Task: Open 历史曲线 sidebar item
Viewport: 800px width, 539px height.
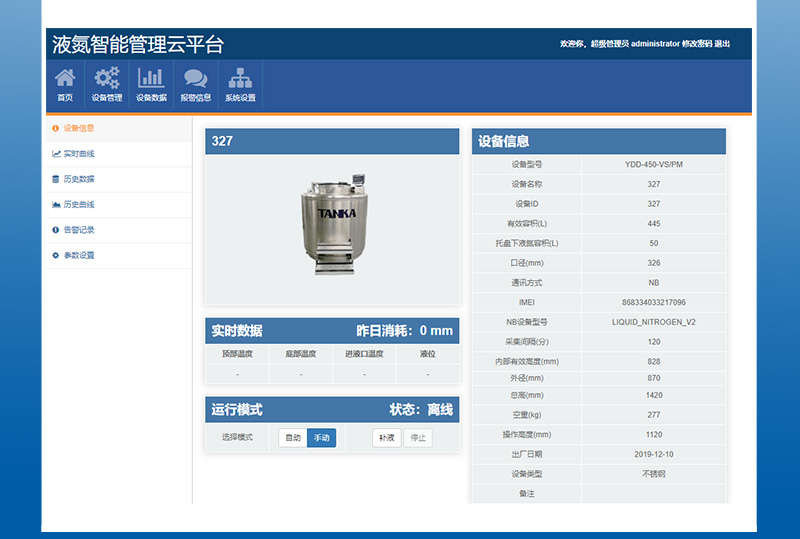Action: click(x=78, y=204)
